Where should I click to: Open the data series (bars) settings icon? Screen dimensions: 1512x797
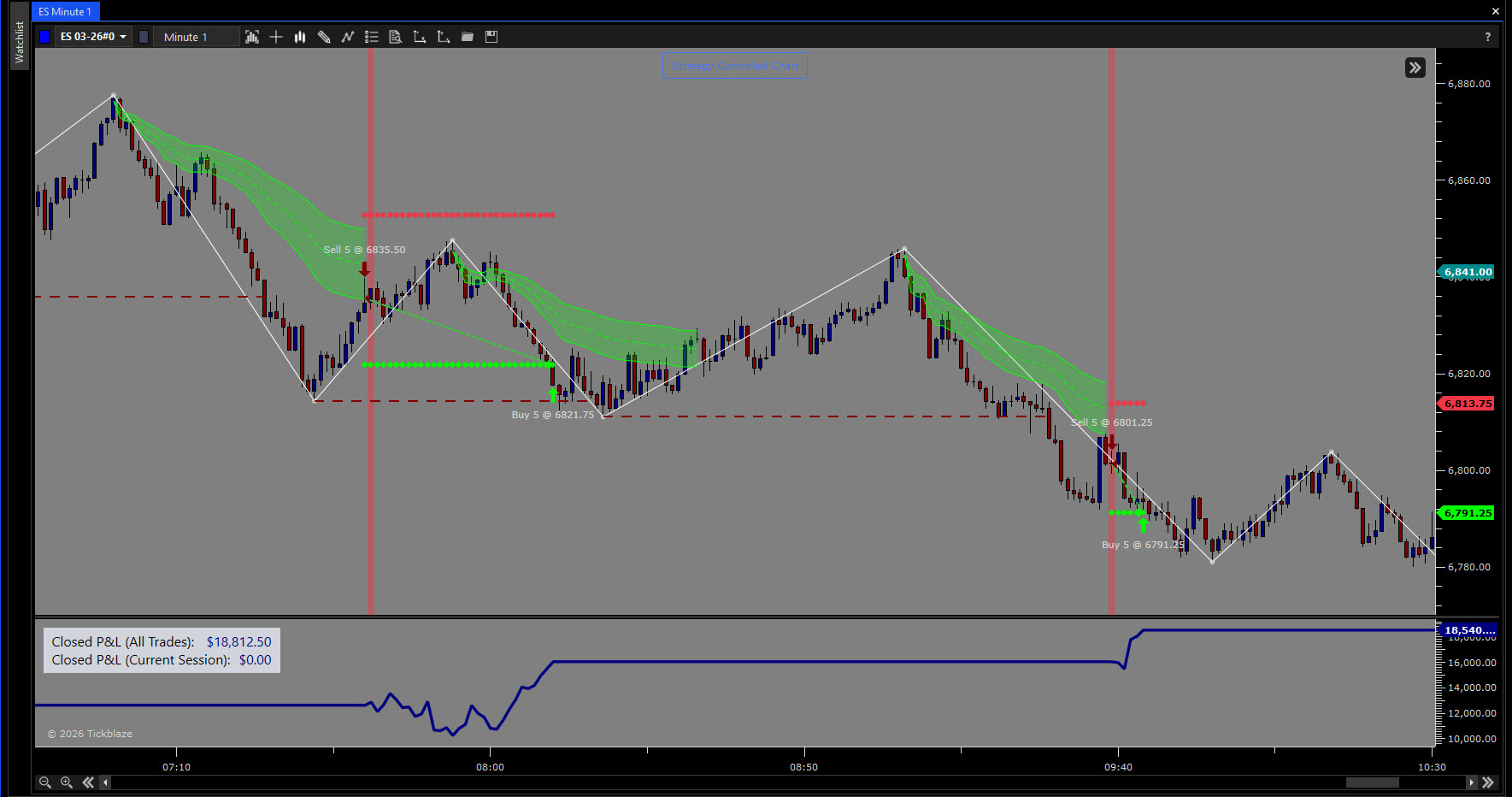pyautogui.click(x=252, y=37)
